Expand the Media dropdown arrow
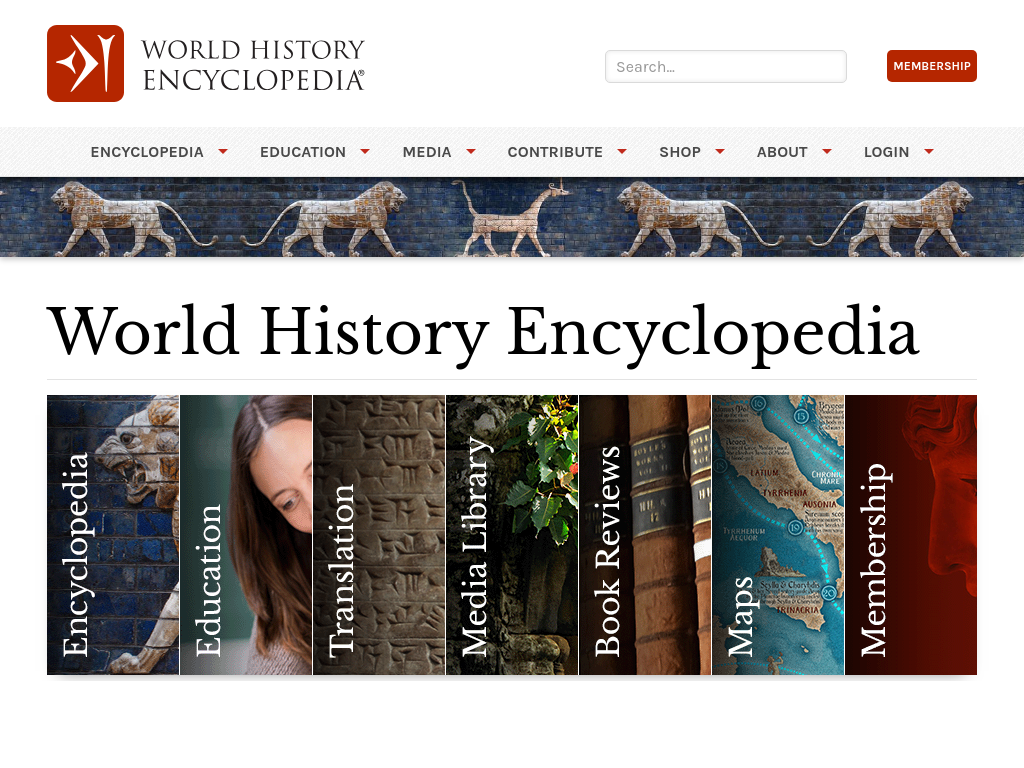The image size is (1024, 768). click(x=471, y=152)
